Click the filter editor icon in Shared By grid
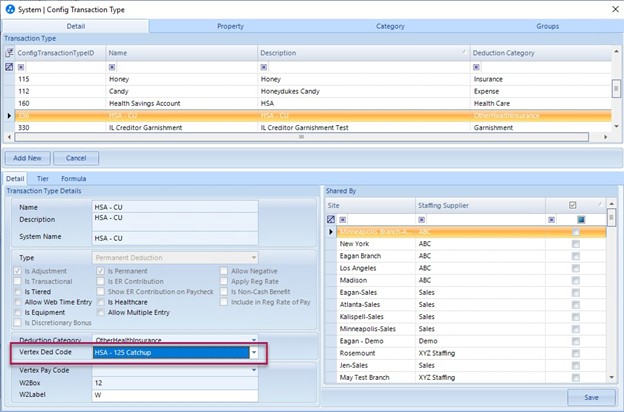Image resolution: width=624 pixels, height=412 pixels. [x=331, y=219]
